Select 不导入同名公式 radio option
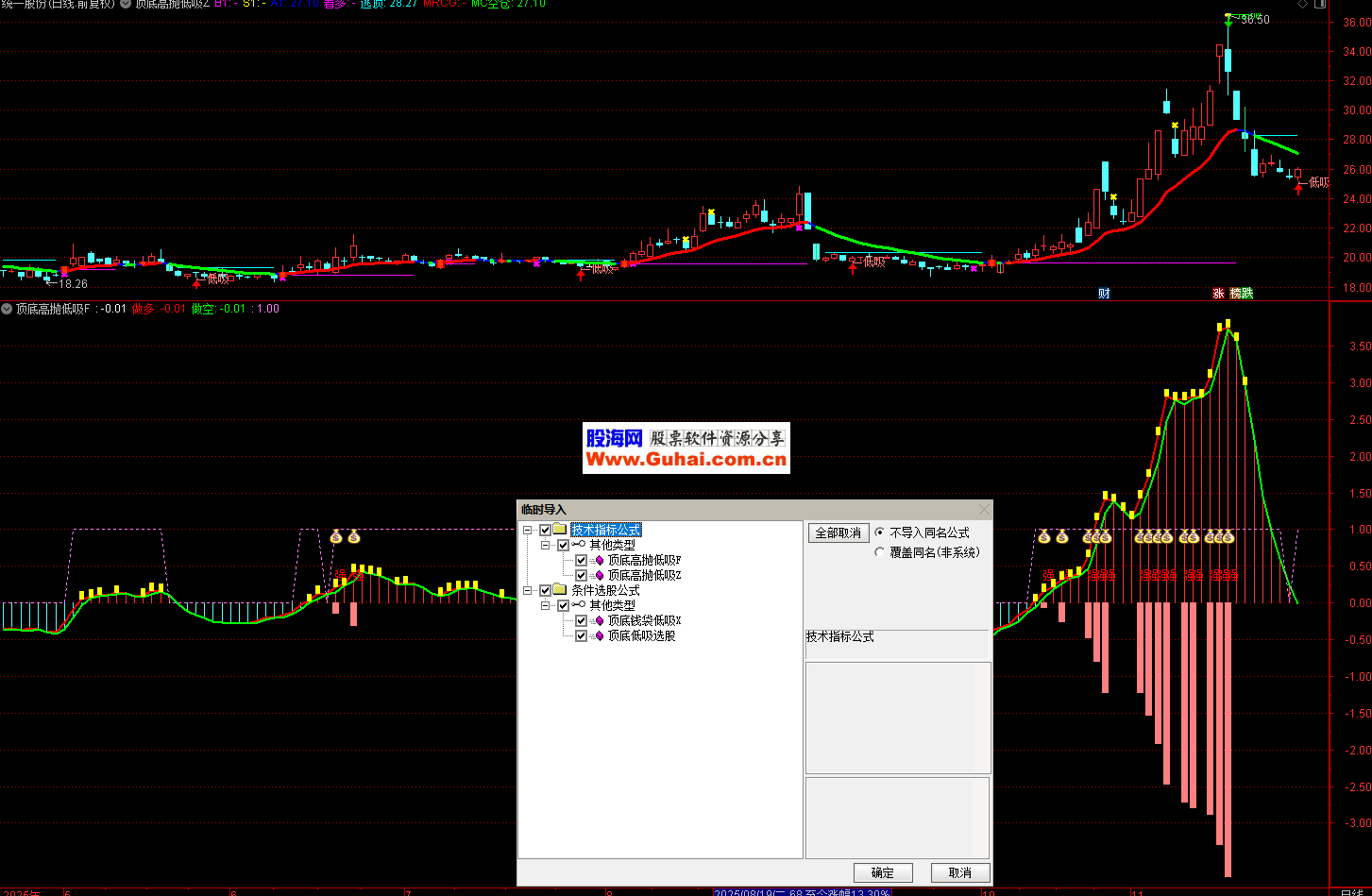The height and width of the screenshot is (896, 1372). click(x=880, y=533)
